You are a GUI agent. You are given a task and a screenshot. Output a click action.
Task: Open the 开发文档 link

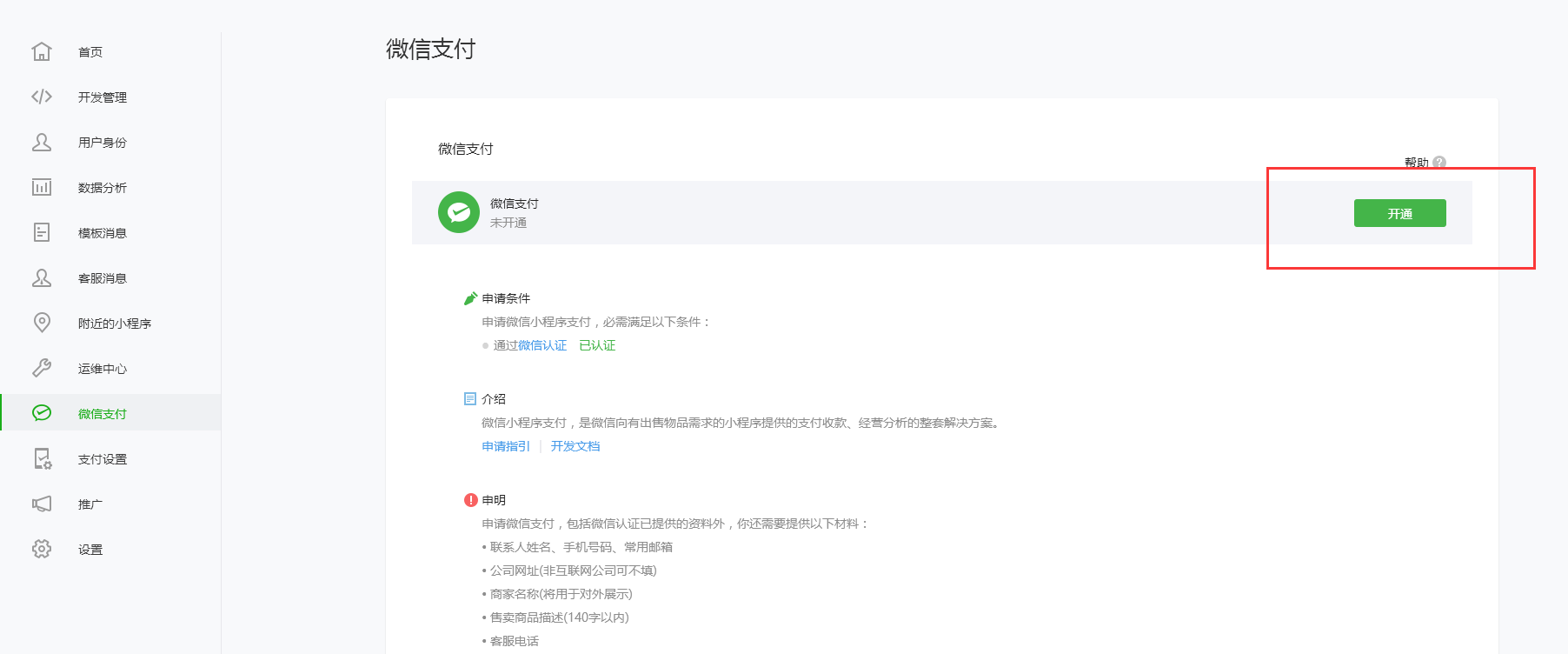tap(575, 446)
